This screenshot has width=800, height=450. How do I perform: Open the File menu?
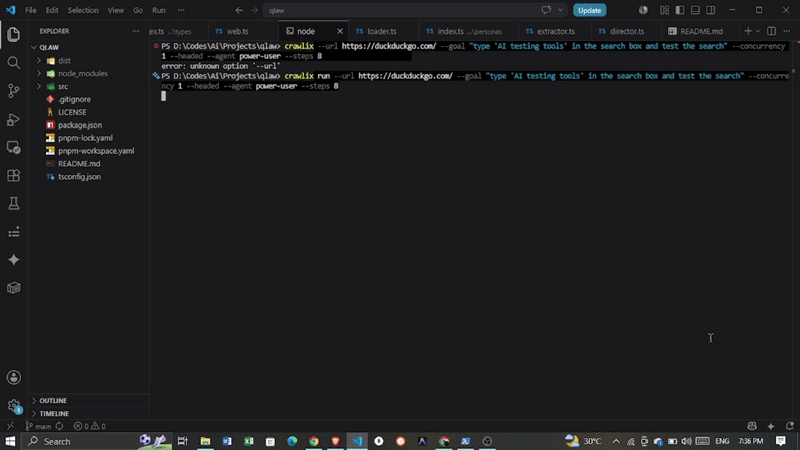pos(31,10)
